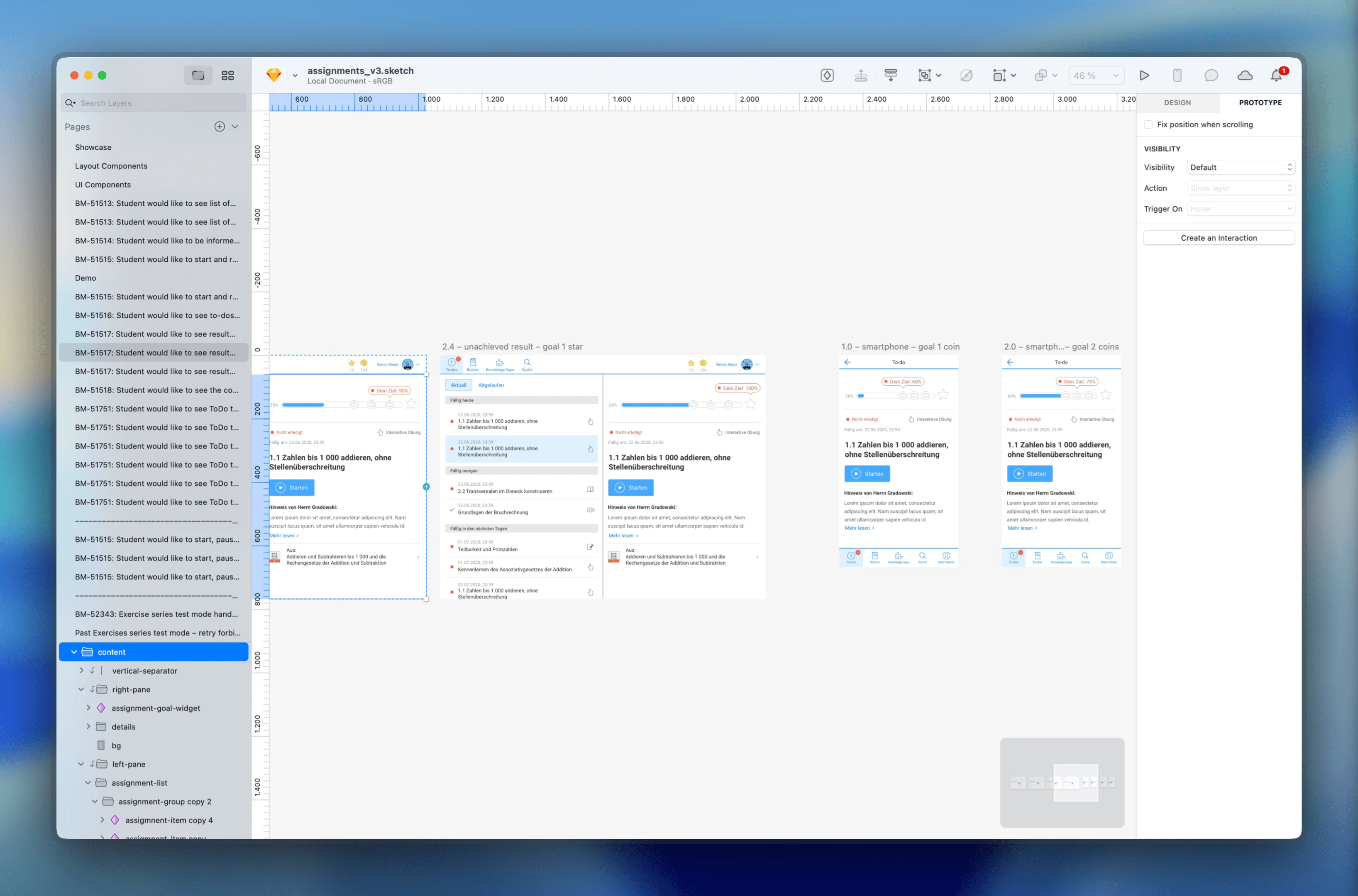Screen dimensions: 1358x896
Task: Collapse the content group in layer list
Action: click(x=74, y=652)
